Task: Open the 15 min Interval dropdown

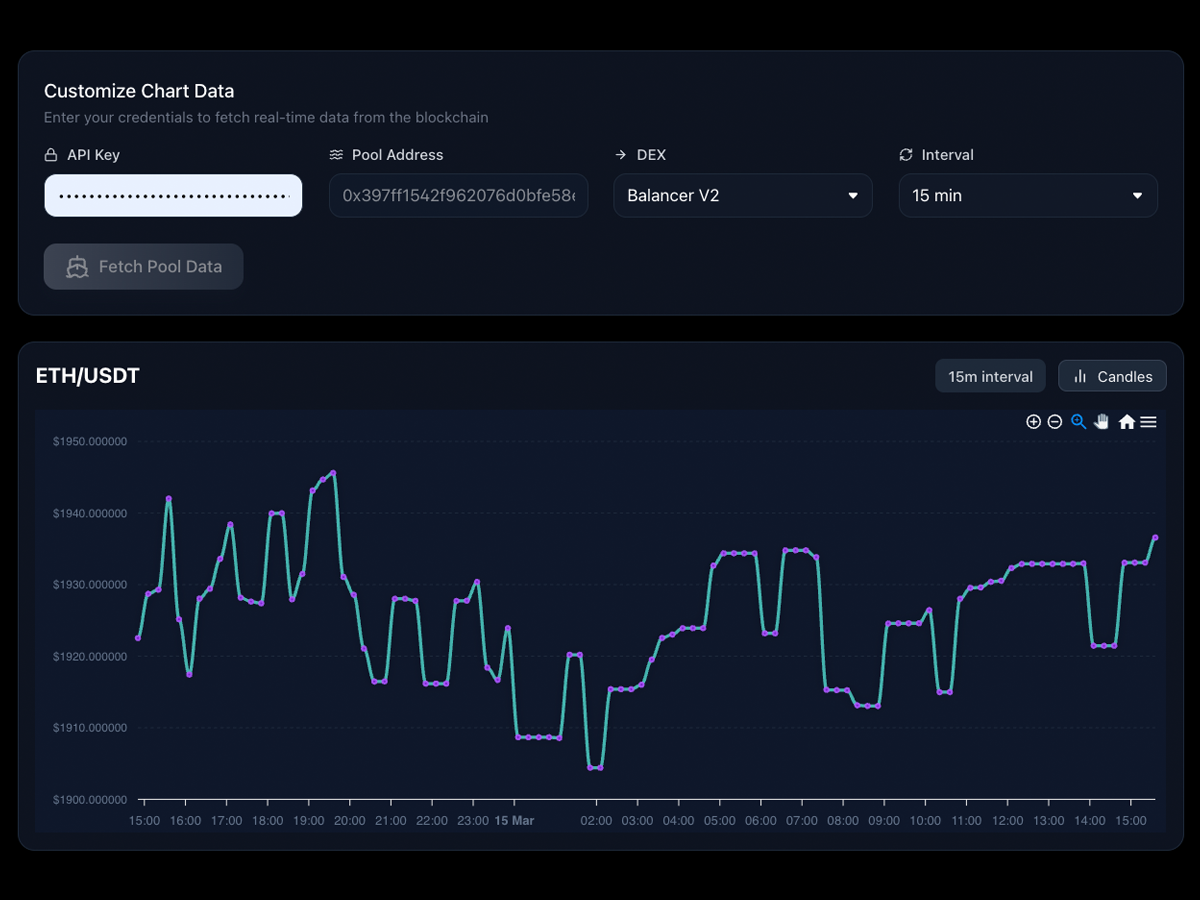Action: coord(1028,196)
